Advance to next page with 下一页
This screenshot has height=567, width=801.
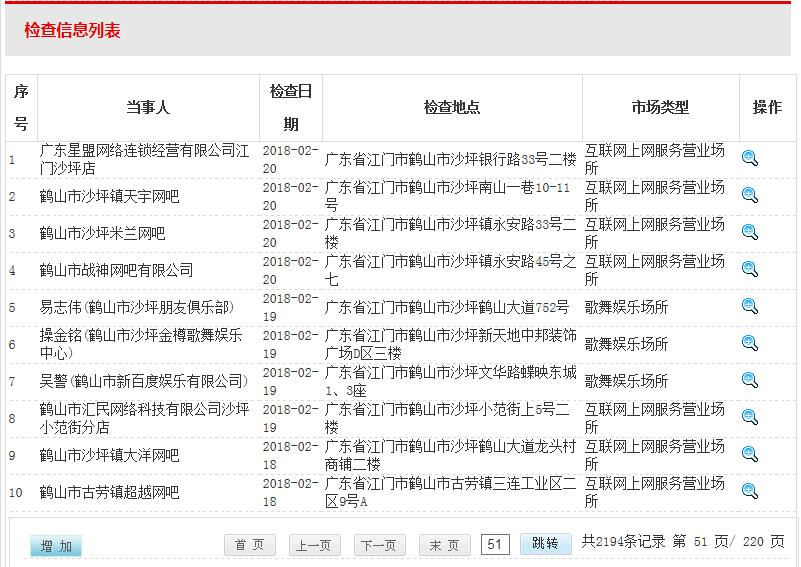click(x=379, y=545)
